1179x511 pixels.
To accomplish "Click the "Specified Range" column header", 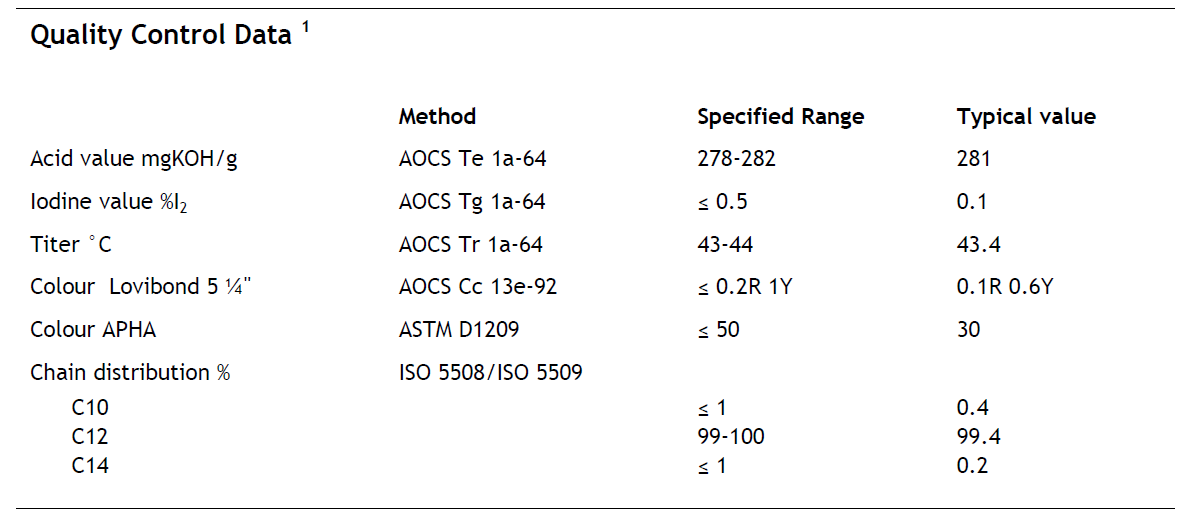I will coord(780,117).
